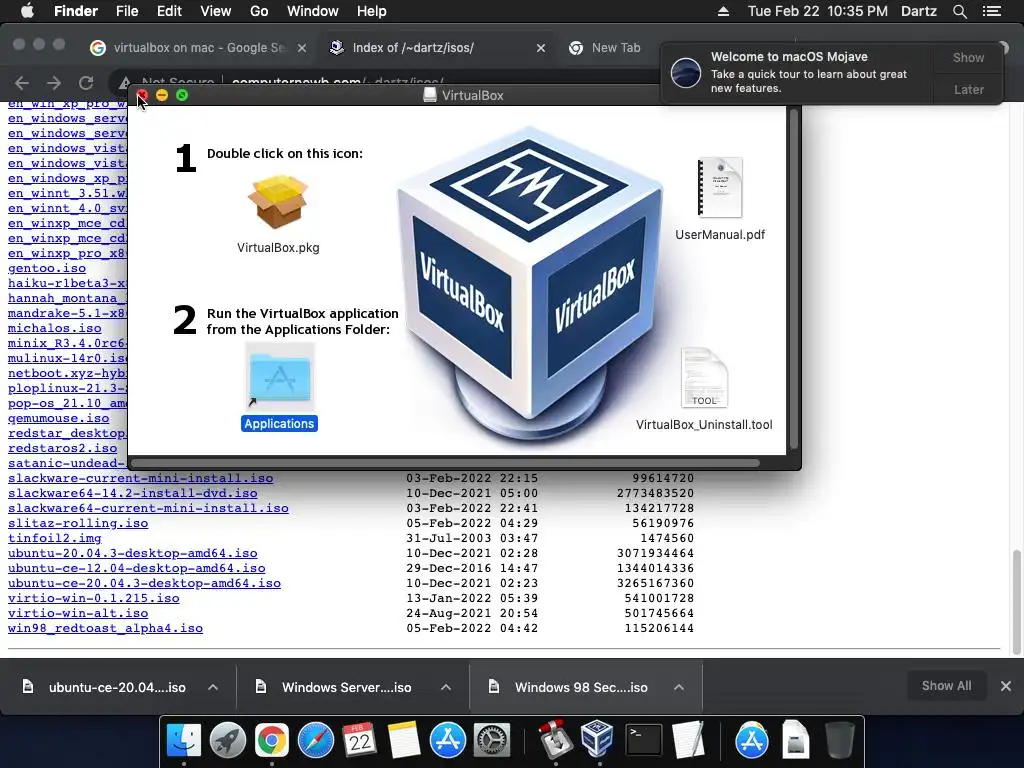Open the UserManual.pdf document icon
The height and width of the screenshot is (768, 1024).
720,187
